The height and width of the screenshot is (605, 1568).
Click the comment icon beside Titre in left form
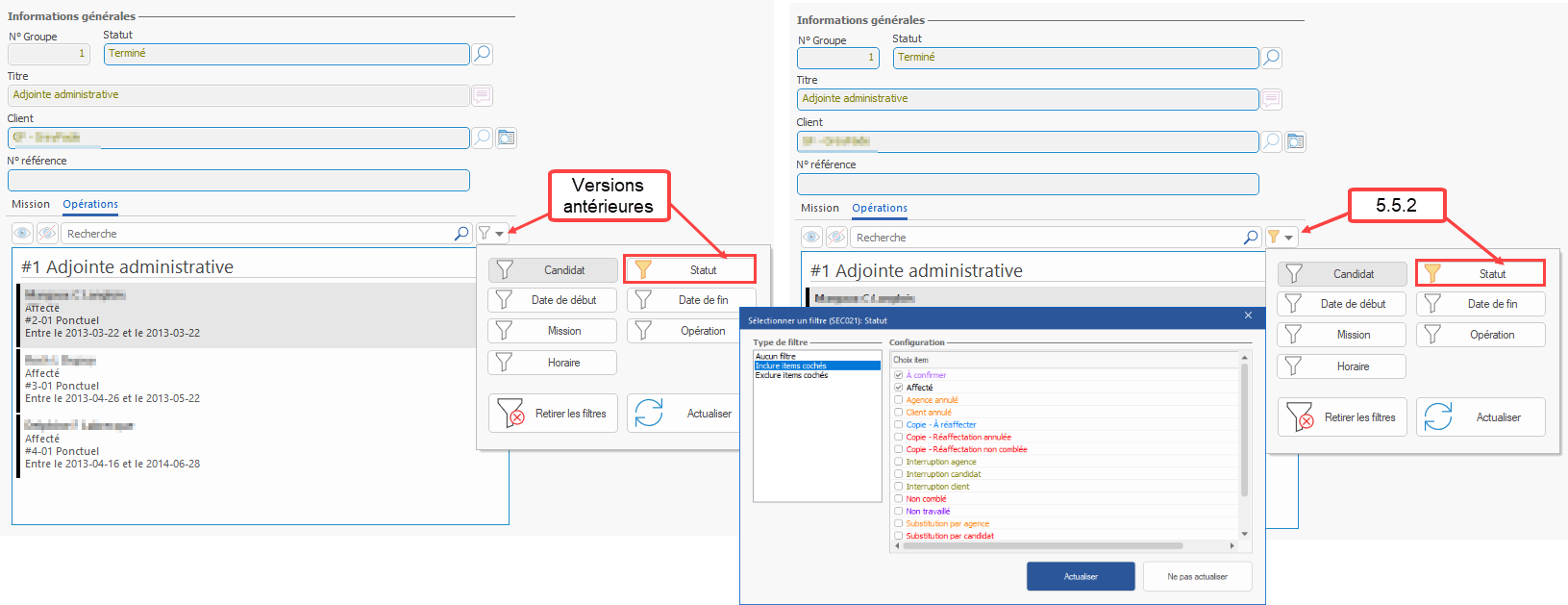pyautogui.click(x=483, y=95)
